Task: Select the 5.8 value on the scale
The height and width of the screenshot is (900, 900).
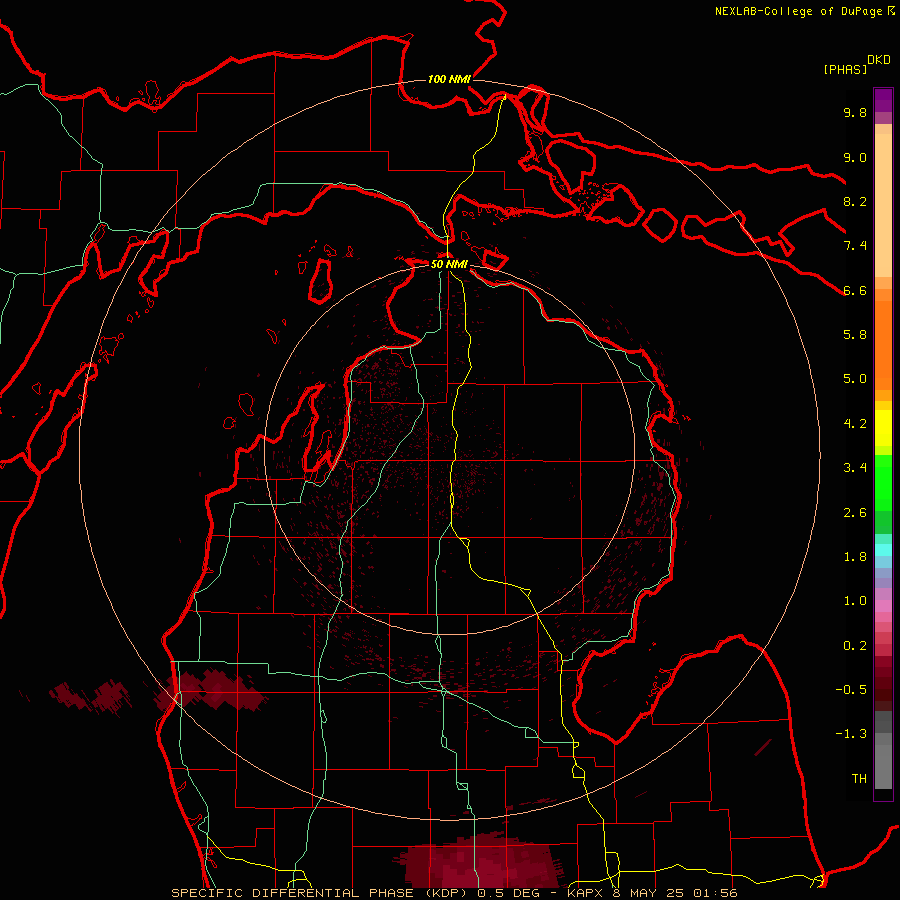Action: click(x=855, y=334)
